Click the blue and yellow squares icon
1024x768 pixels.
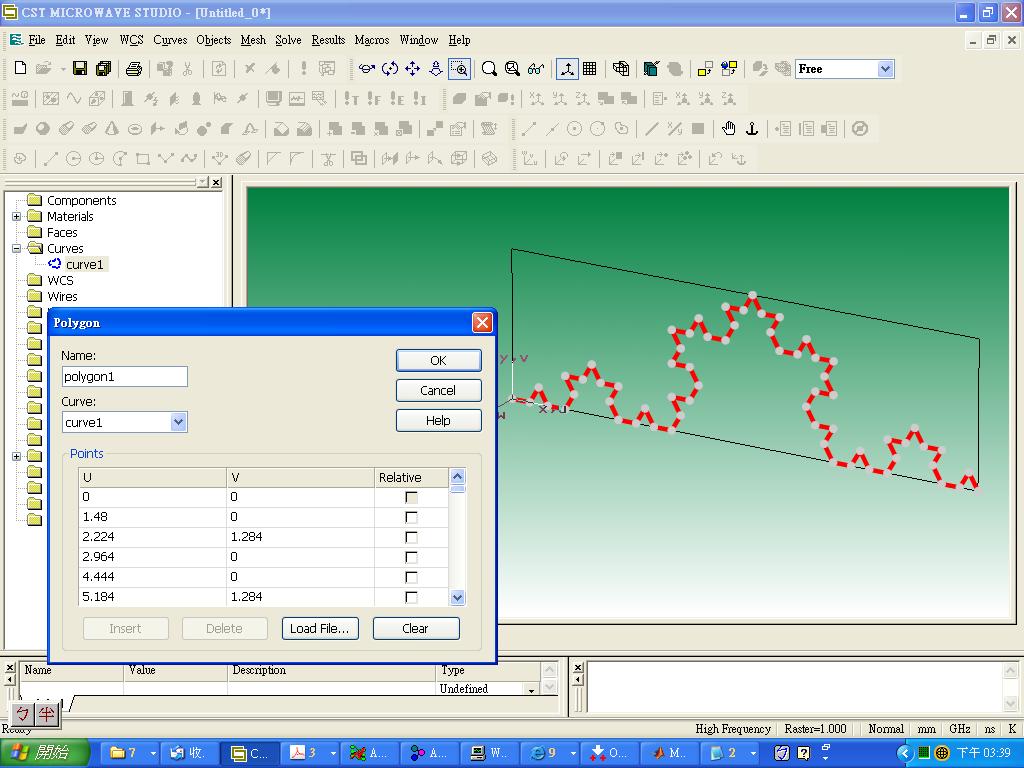point(729,68)
